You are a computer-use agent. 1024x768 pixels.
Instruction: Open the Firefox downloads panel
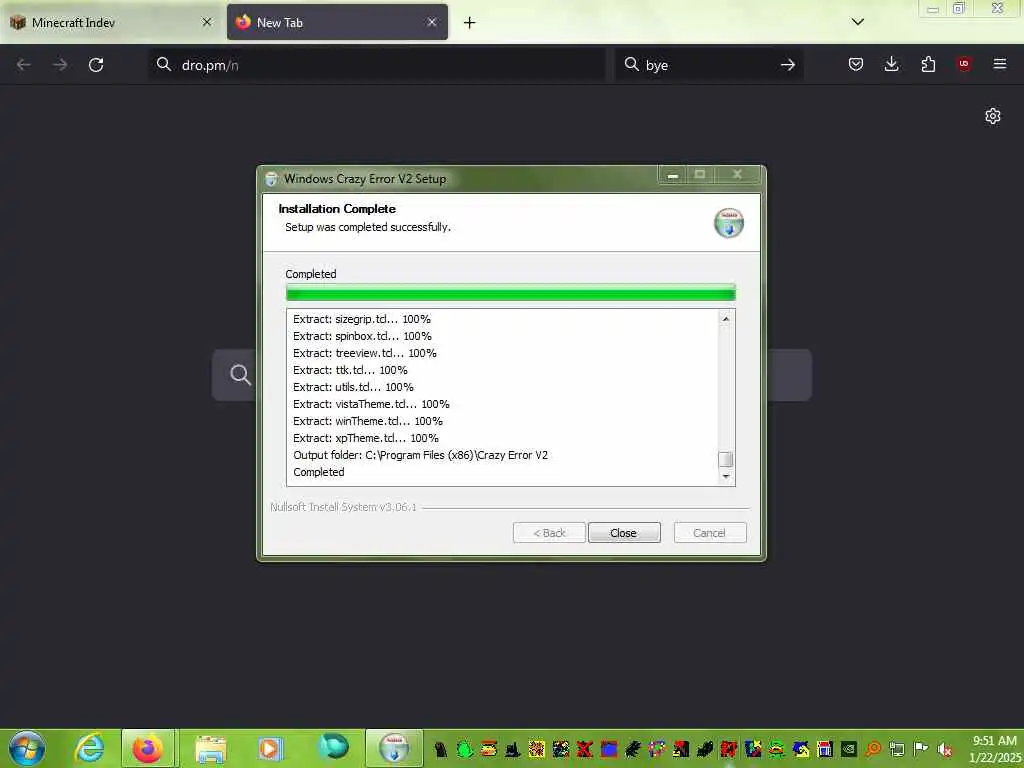[x=891, y=64]
